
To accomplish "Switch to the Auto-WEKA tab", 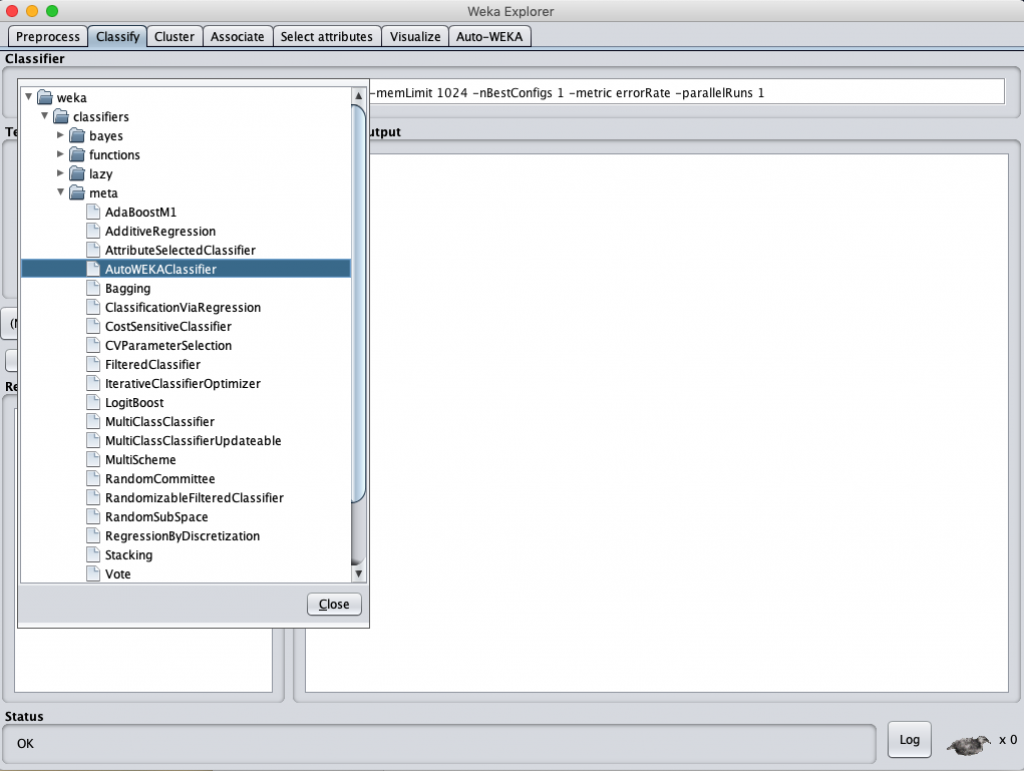I will [490, 37].
